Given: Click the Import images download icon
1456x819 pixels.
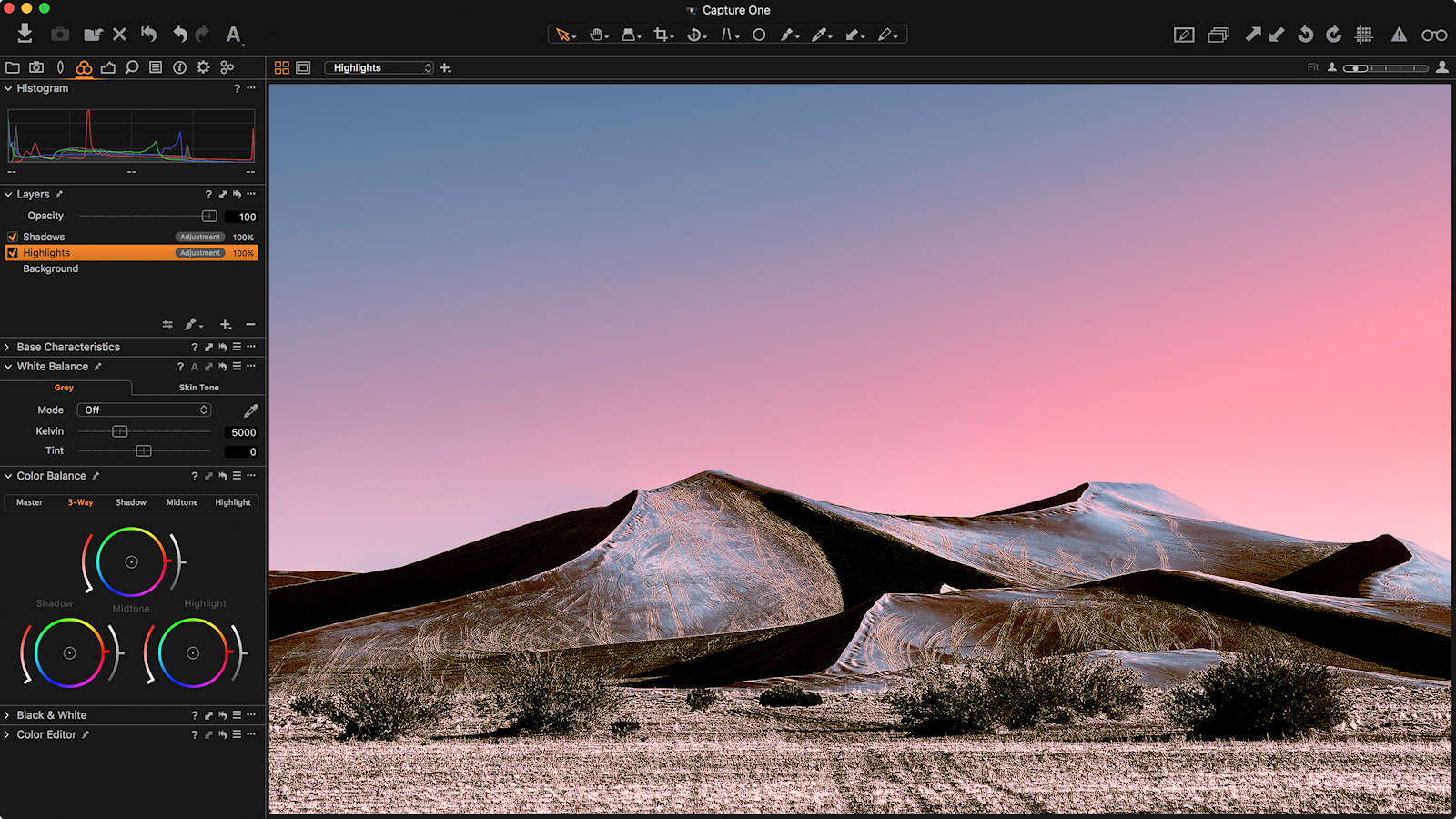Looking at the screenshot, I should [x=25, y=34].
